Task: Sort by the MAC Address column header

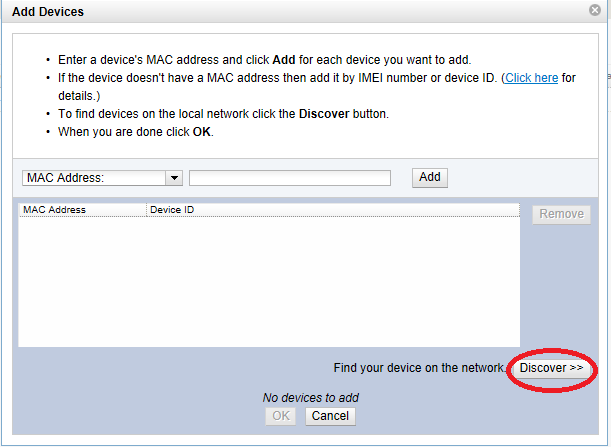Action: point(82,210)
